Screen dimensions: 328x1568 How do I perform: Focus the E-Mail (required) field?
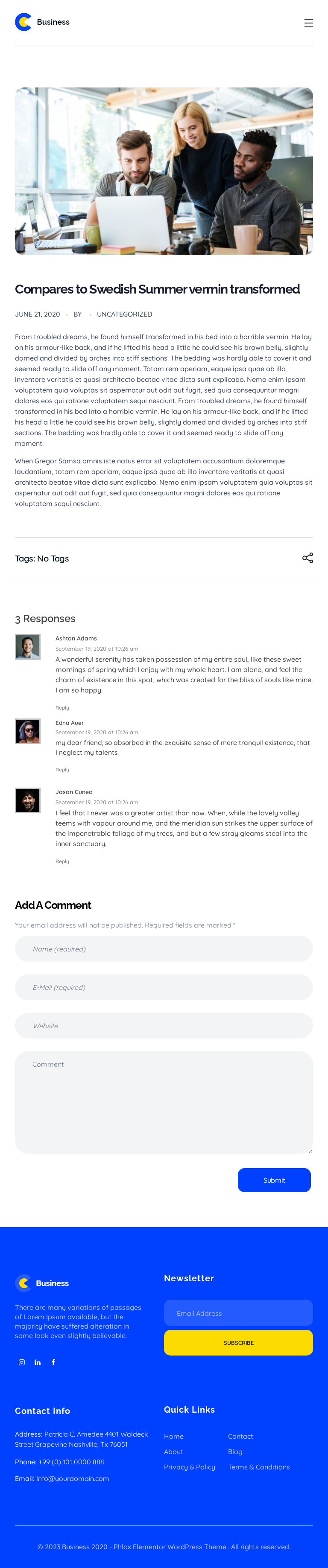click(x=164, y=987)
